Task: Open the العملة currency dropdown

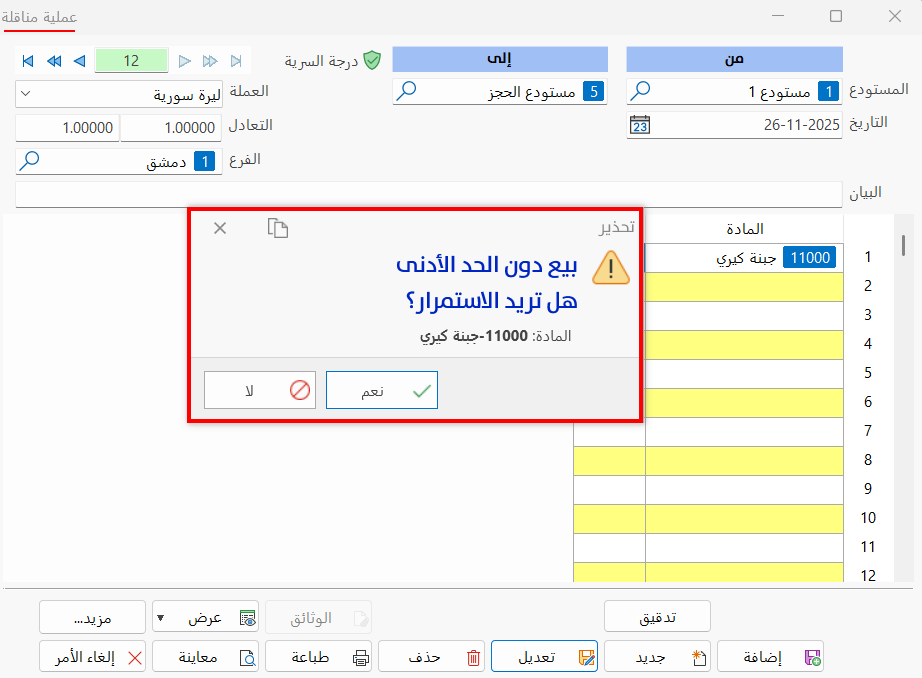Action: coord(28,94)
